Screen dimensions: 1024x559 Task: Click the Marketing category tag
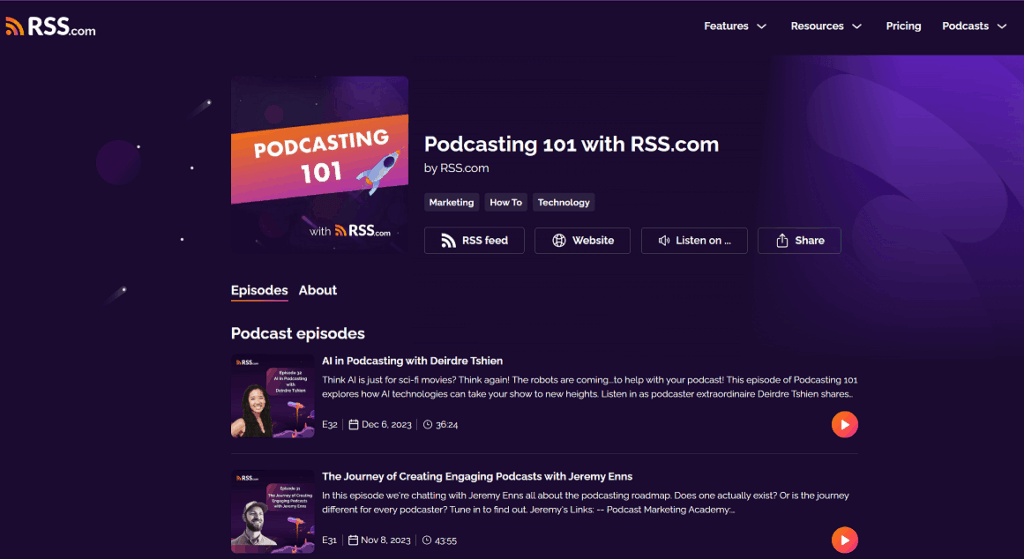[451, 202]
